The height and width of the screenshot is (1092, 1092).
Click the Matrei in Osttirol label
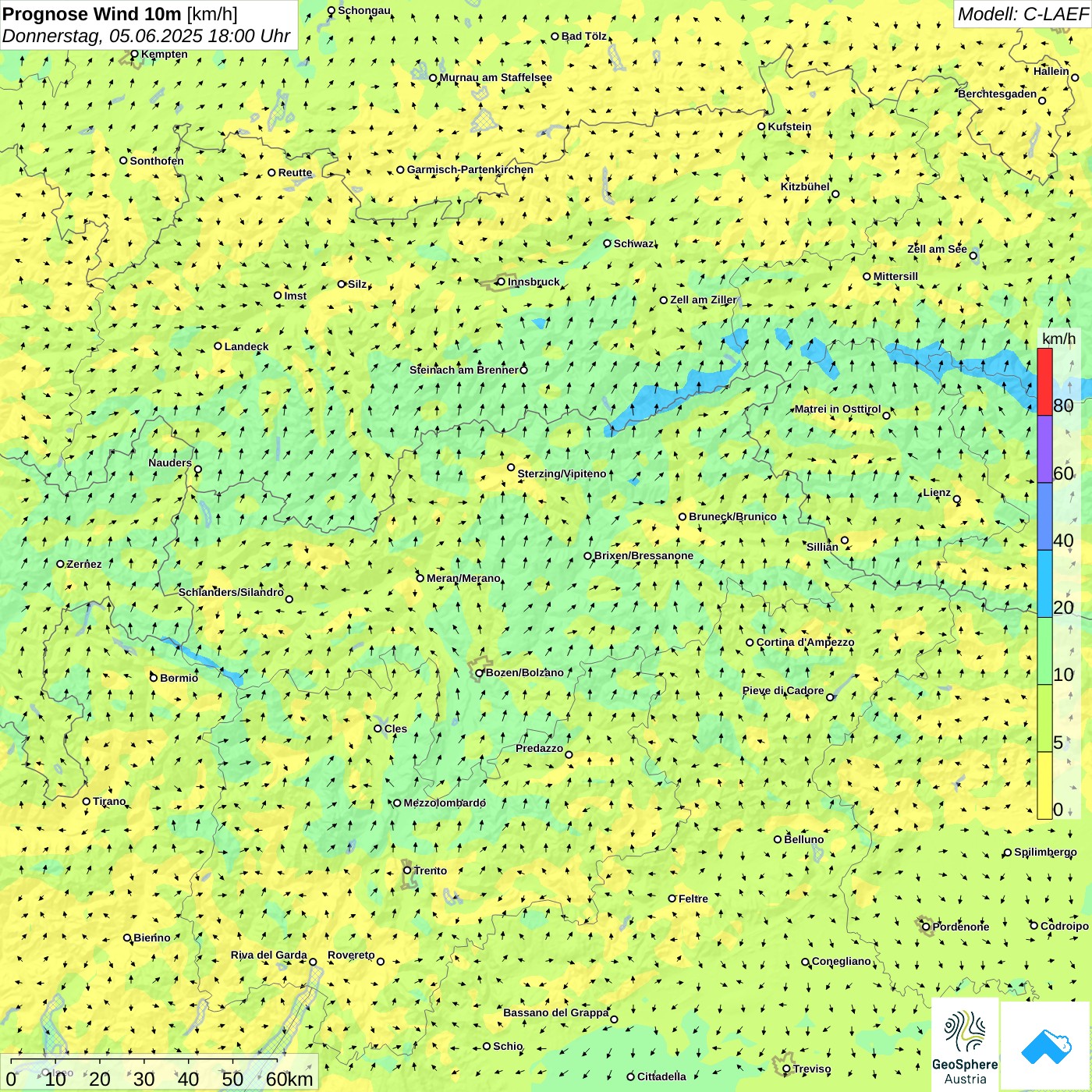tap(838, 409)
